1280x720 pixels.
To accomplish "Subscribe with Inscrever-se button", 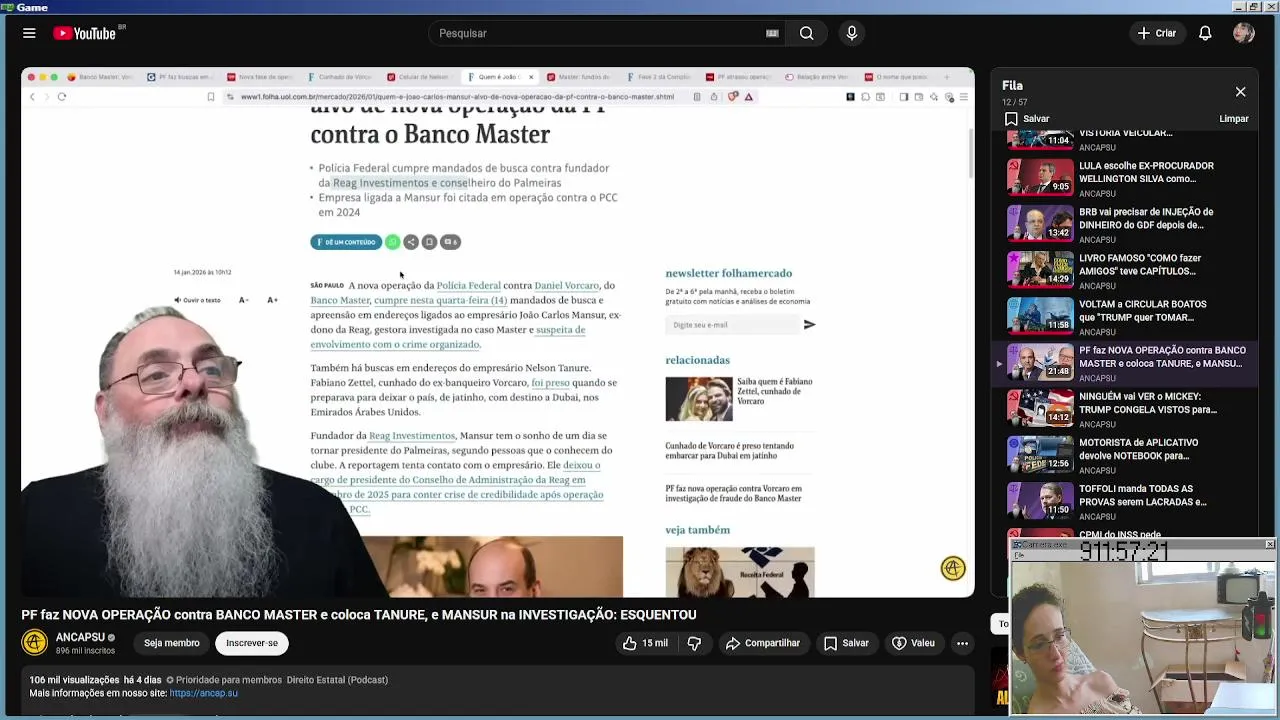I will [x=252, y=643].
